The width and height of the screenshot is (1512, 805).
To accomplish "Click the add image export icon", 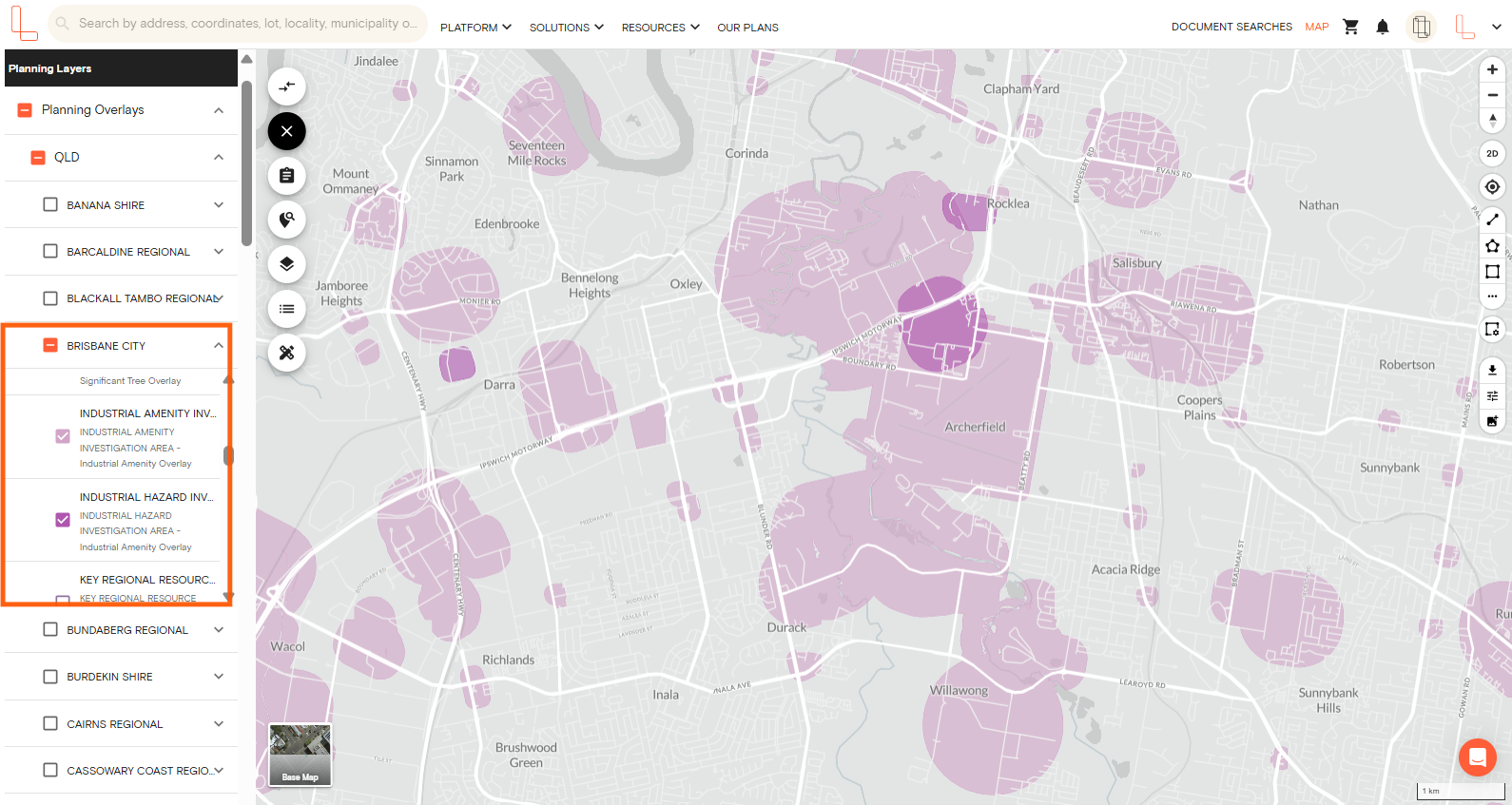I will pos(1492,421).
